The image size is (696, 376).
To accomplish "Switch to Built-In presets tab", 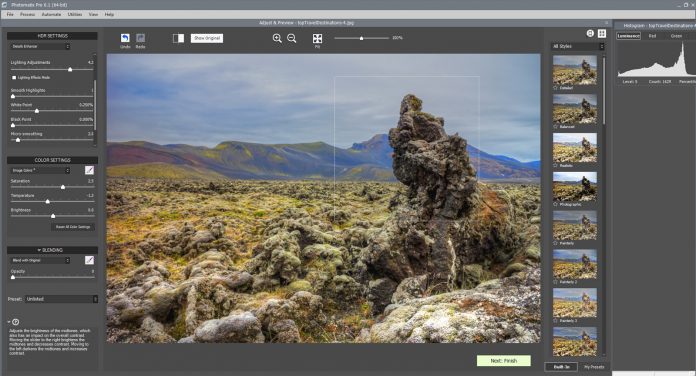I will [x=561, y=367].
